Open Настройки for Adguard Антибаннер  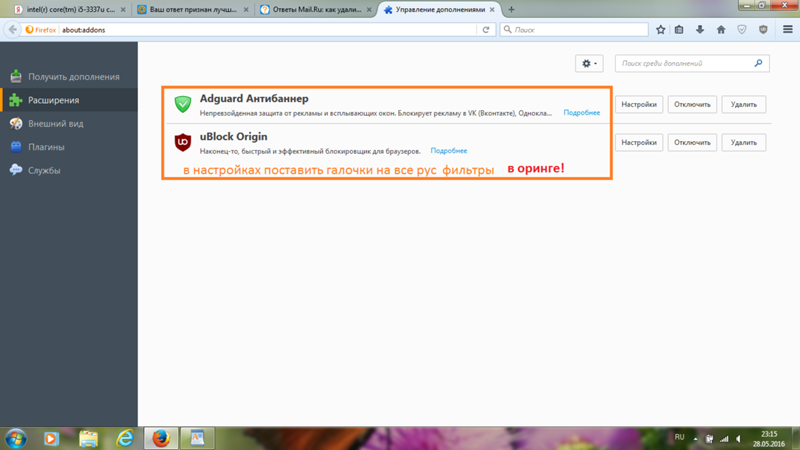tap(639, 105)
